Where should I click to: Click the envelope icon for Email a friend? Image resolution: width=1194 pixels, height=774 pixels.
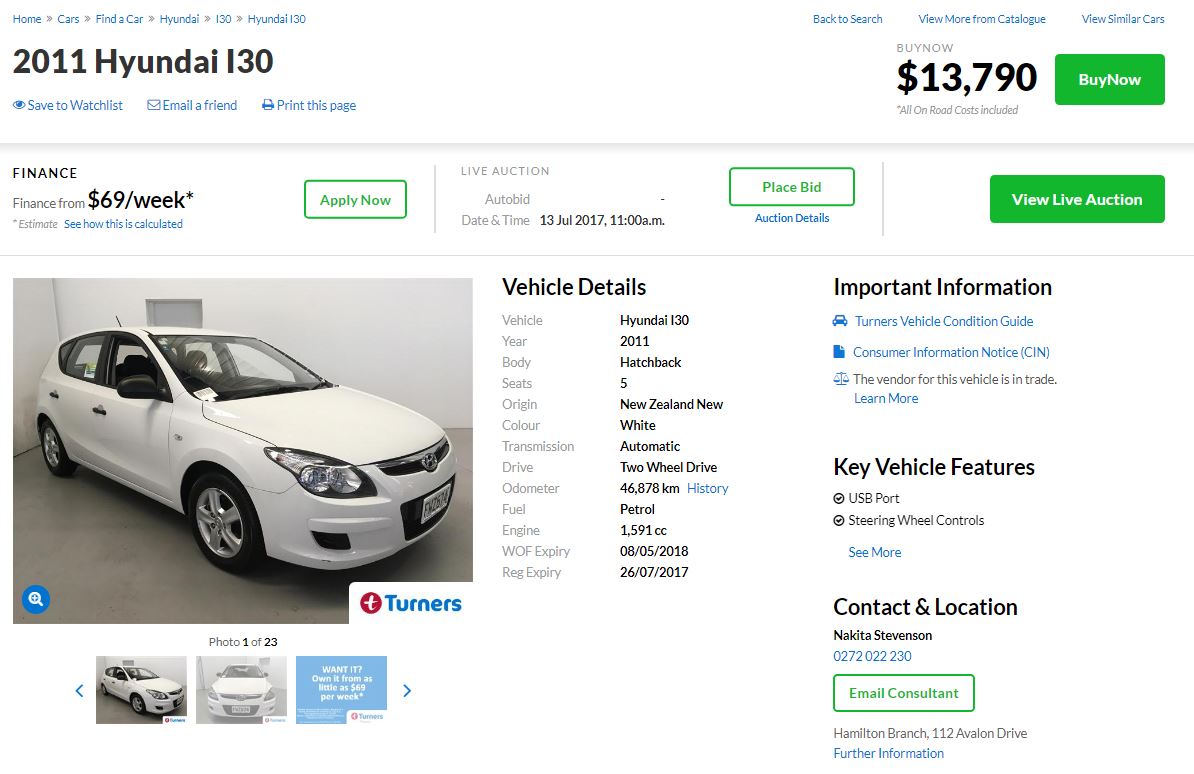[153, 105]
